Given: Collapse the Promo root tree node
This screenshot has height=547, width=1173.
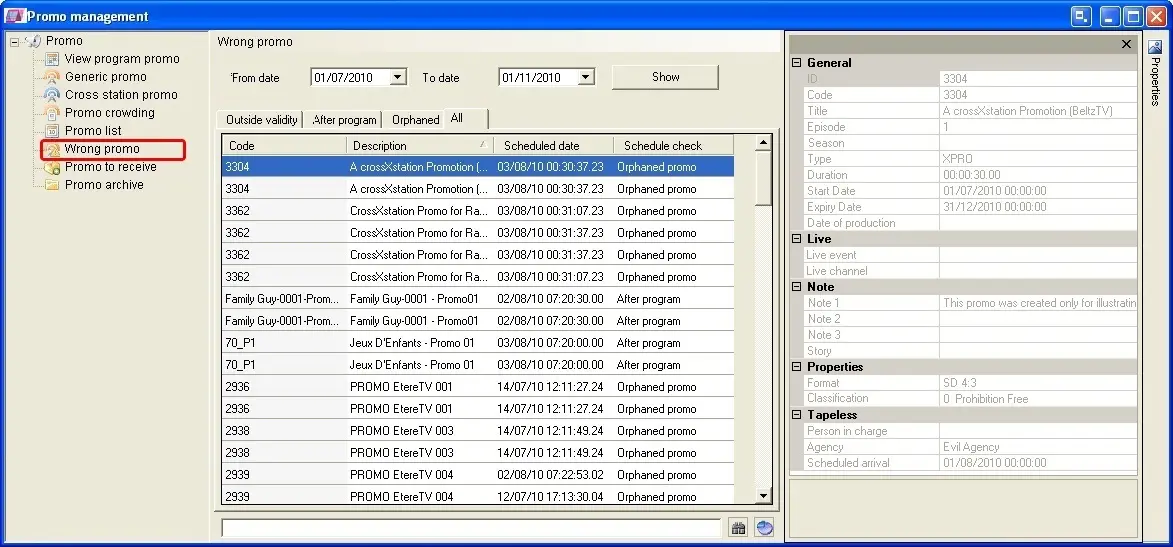Looking at the screenshot, I should point(14,41).
